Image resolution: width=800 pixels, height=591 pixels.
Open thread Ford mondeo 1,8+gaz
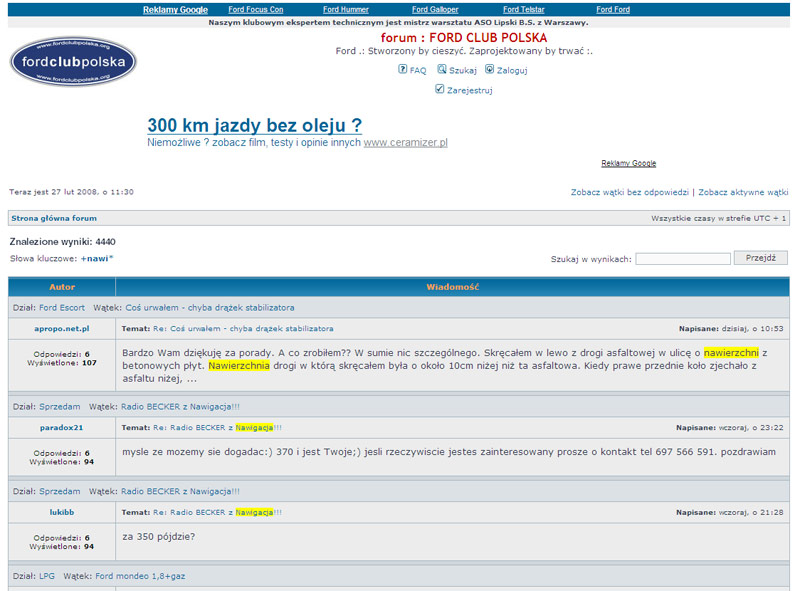(x=140, y=576)
